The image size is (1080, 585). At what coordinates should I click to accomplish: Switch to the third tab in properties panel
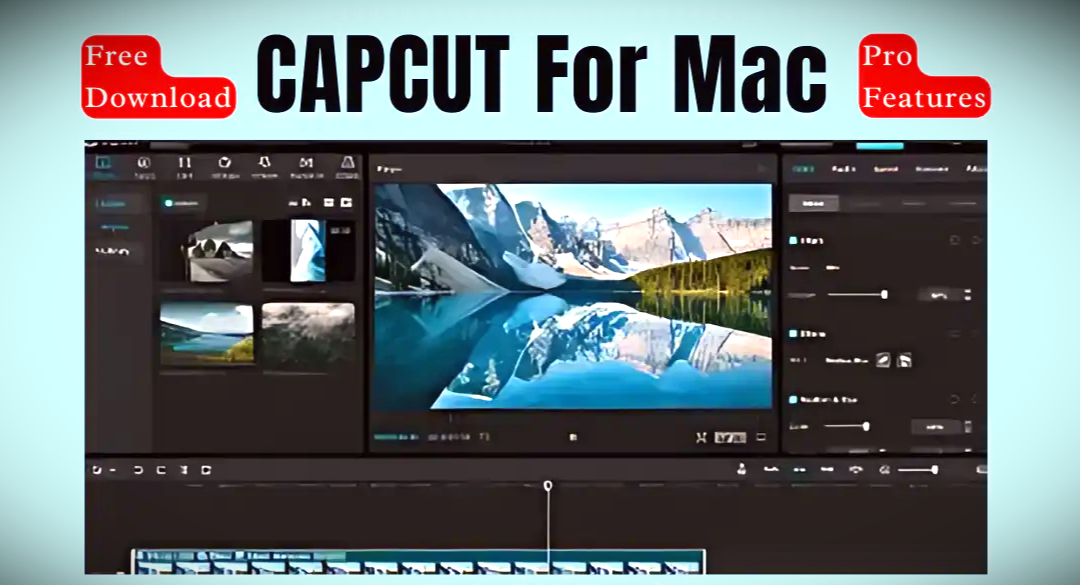click(x=886, y=169)
